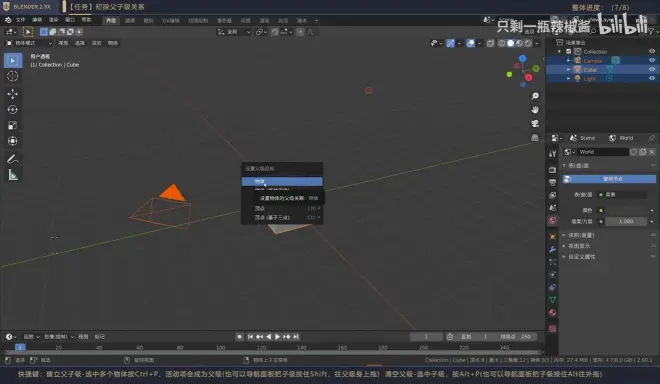Screen dimensions: 660x384
Task: Open the Material properties tab
Action: pyautogui.click(x=553, y=312)
